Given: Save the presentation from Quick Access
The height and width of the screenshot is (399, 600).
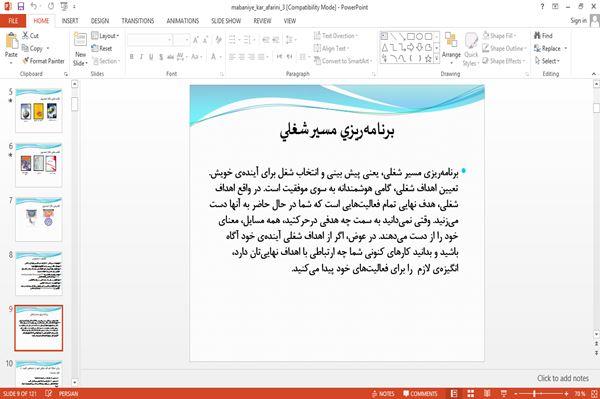Looking at the screenshot, I should pos(21,7).
